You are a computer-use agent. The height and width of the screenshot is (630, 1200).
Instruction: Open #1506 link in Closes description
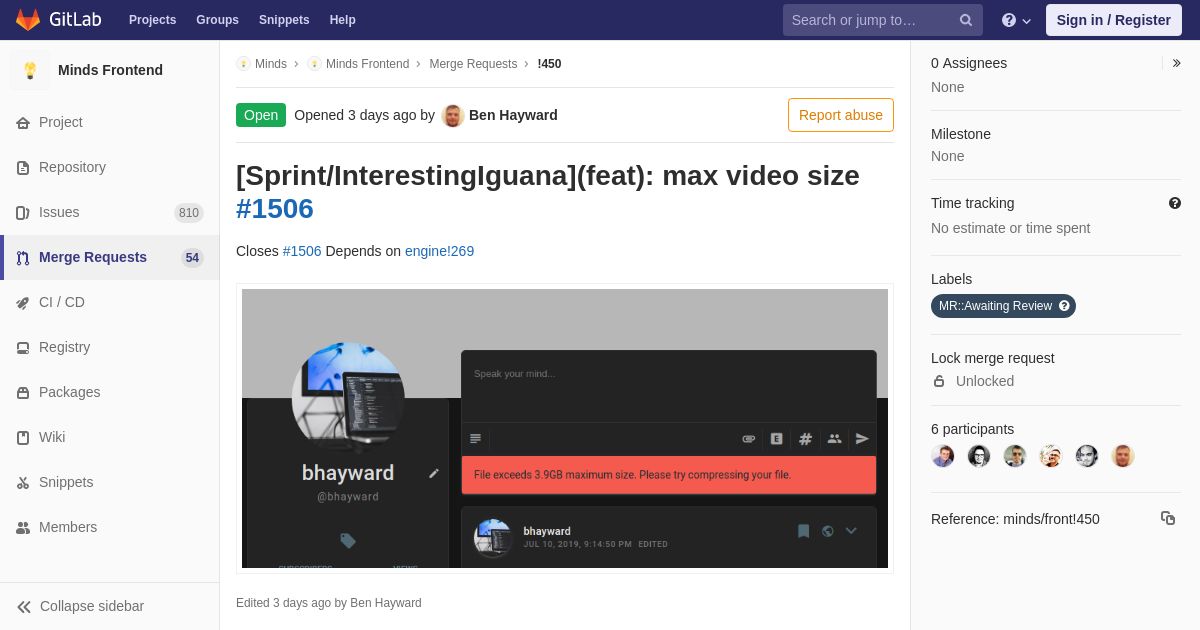[302, 251]
